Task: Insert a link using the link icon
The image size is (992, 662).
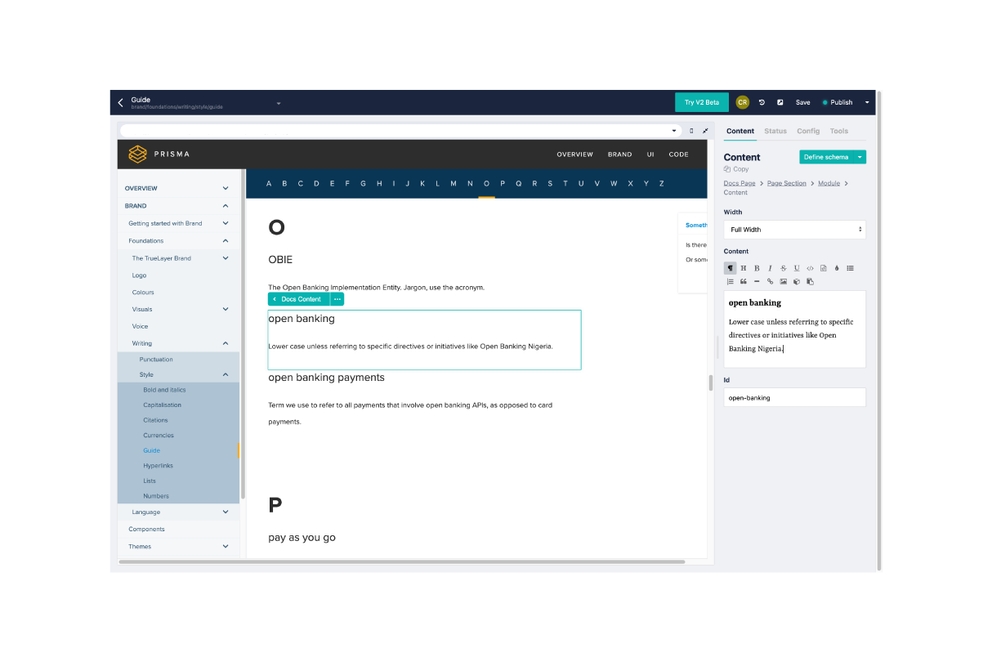Action: click(x=770, y=282)
